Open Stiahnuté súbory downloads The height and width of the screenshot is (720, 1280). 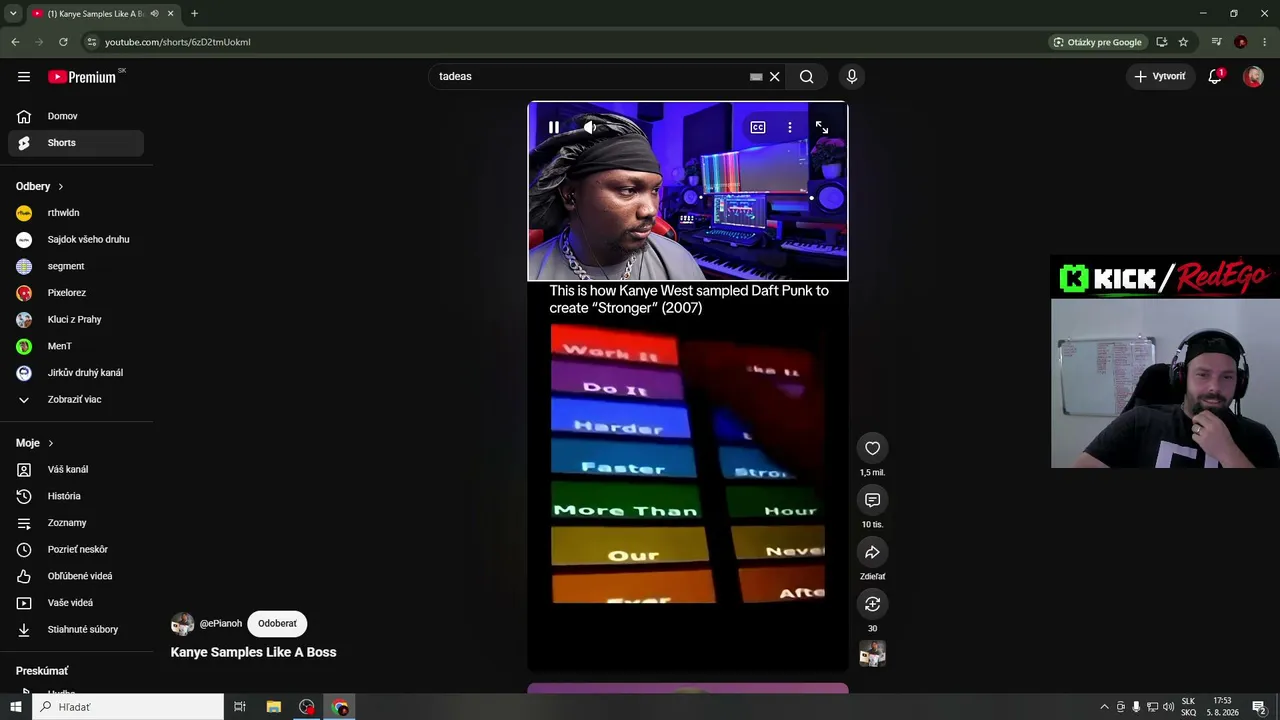pyautogui.click(x=76, y=630)
